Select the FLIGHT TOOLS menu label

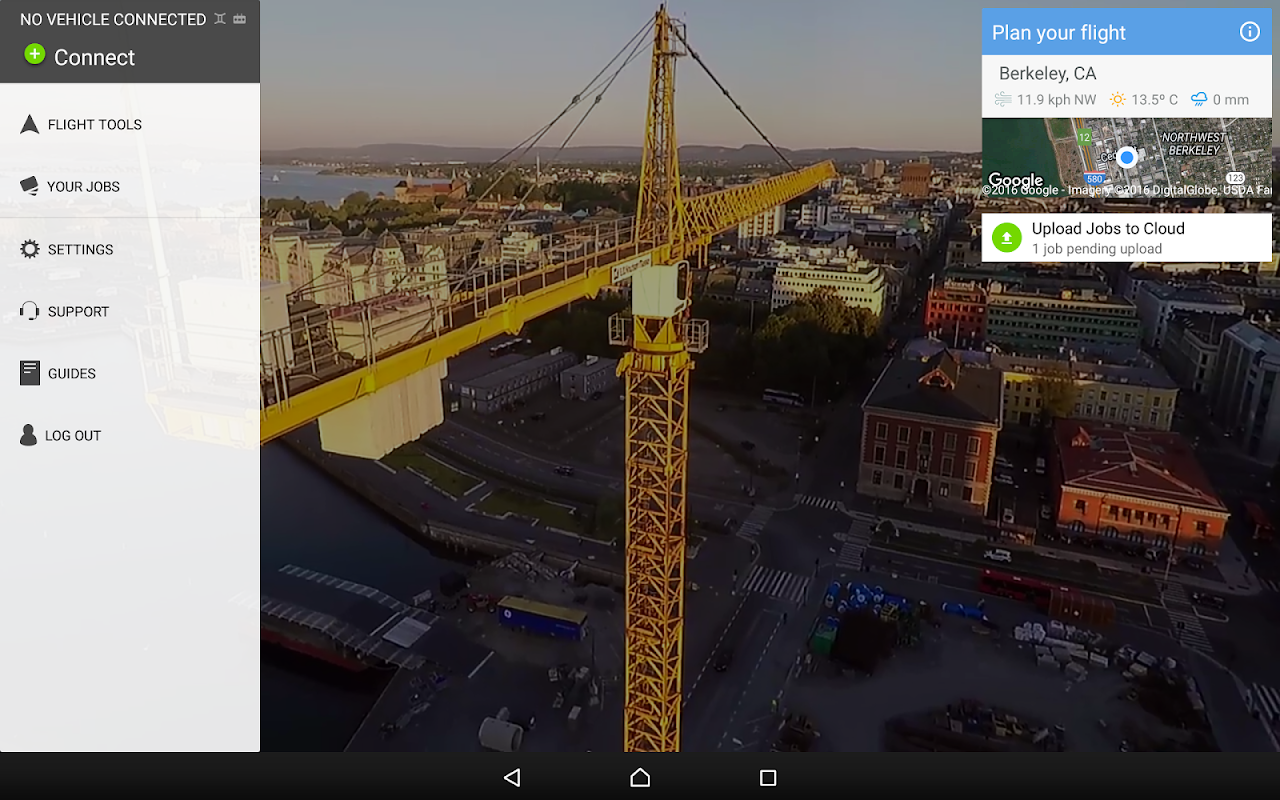(x=95, y=125)
